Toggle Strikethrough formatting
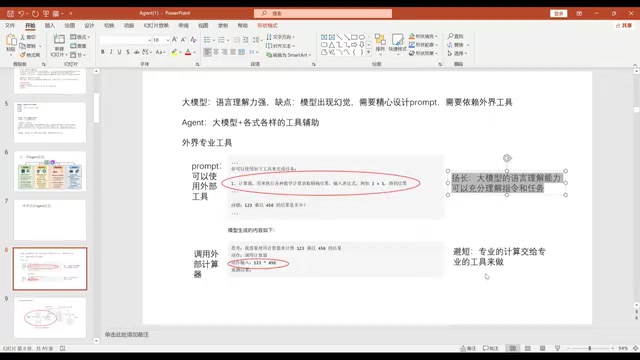The image size is (640, 360). coord(137,52)
